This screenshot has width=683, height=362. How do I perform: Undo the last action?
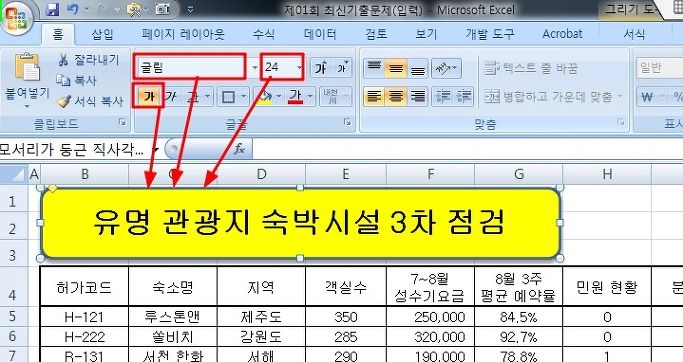coord(73,9)
